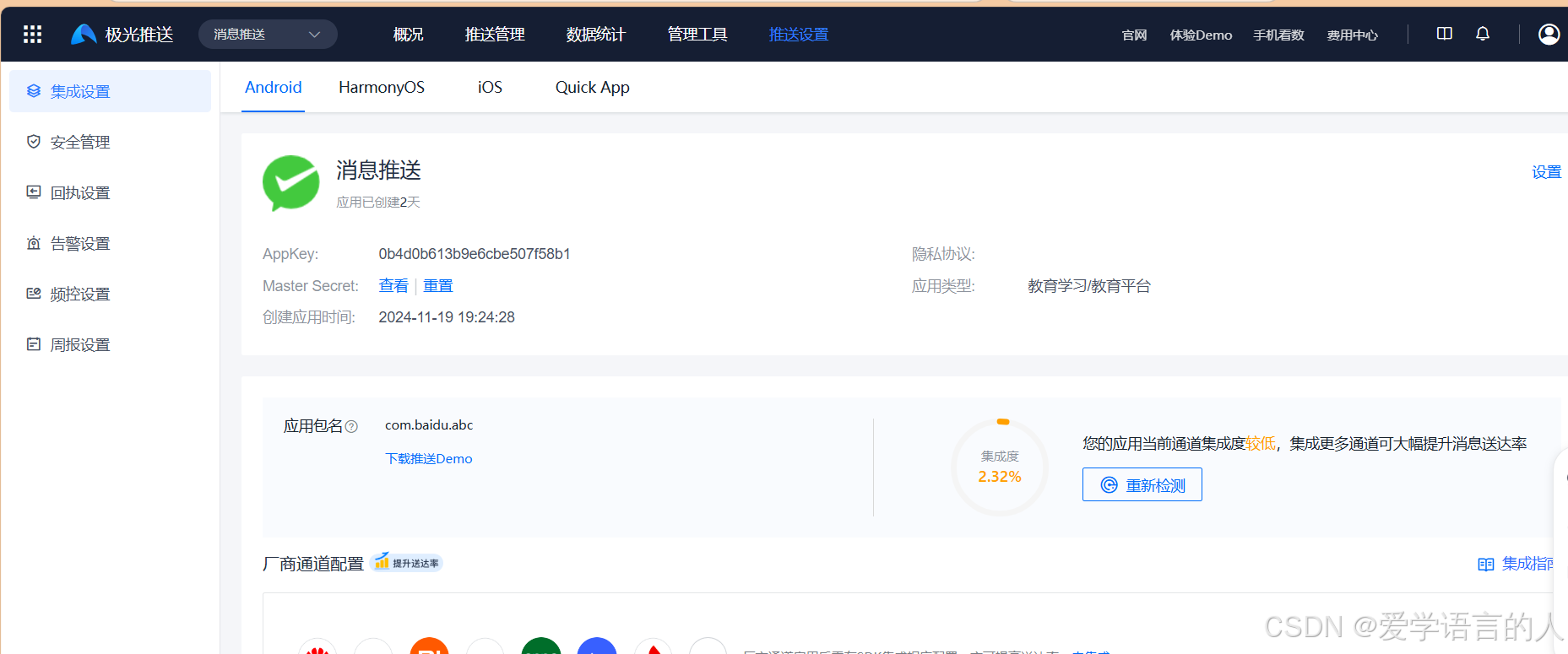Click the 极光推送 logo
The width and height of the screenshot is (1568, 654).
tap(122, 34)
